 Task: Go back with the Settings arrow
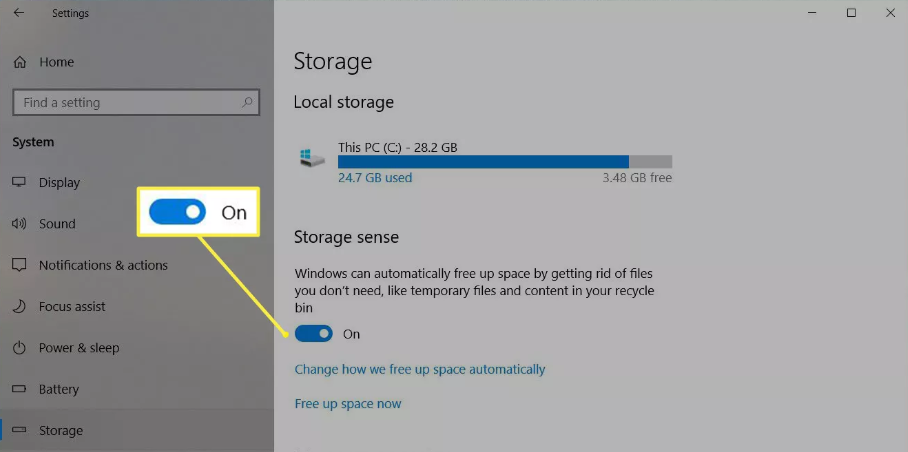[x=19, y=13]
